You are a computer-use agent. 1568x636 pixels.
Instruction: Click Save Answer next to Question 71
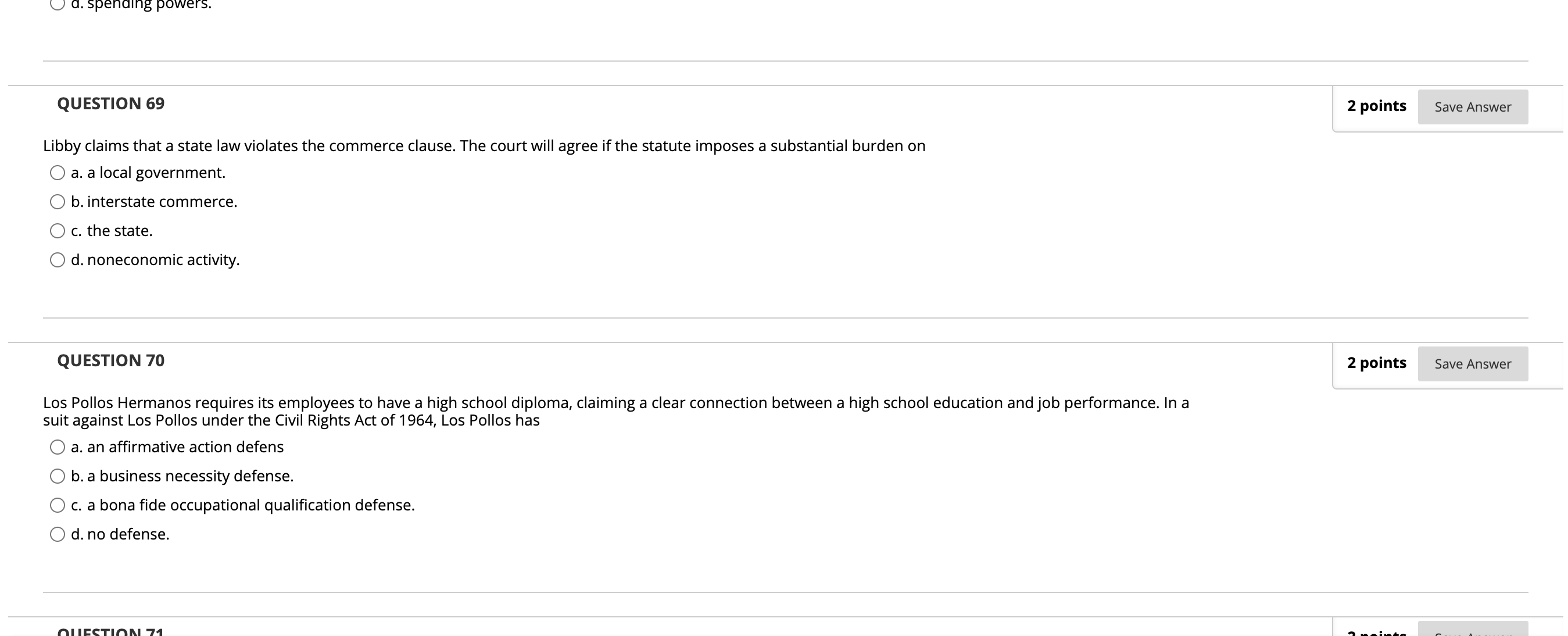1473,633
